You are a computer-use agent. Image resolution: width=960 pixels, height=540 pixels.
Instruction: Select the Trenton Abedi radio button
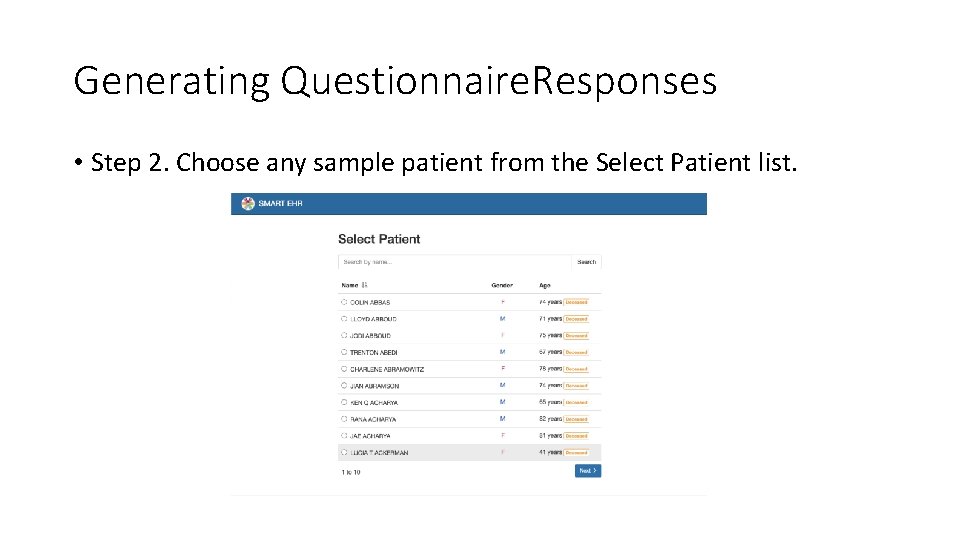click(344, 352)
